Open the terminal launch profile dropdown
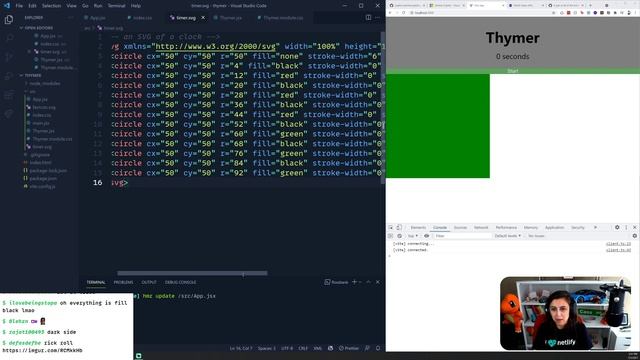The width and height of the screenshot is (640, 360). (360, 282)
